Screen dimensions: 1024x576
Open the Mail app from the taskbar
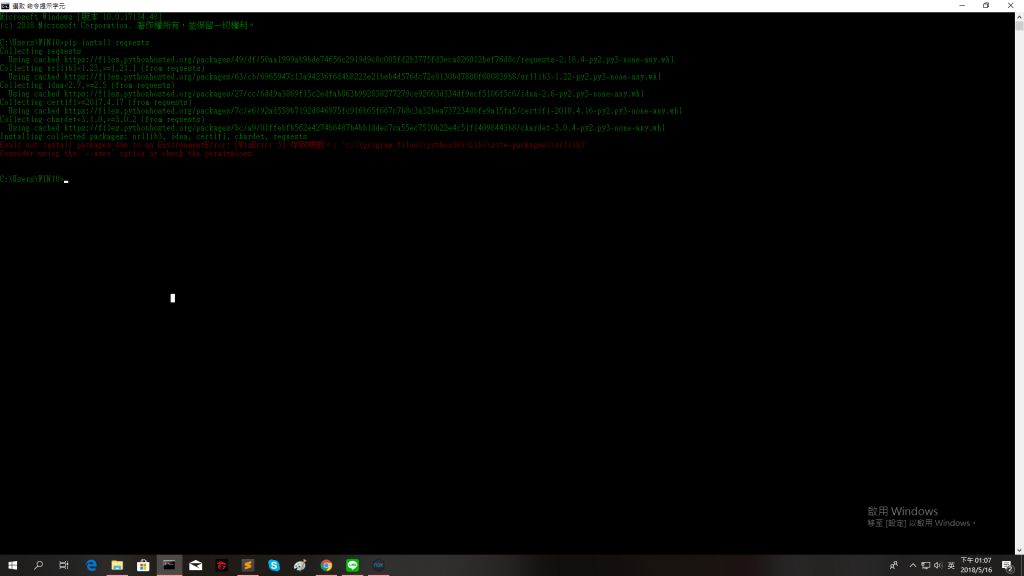pos(195,566)
